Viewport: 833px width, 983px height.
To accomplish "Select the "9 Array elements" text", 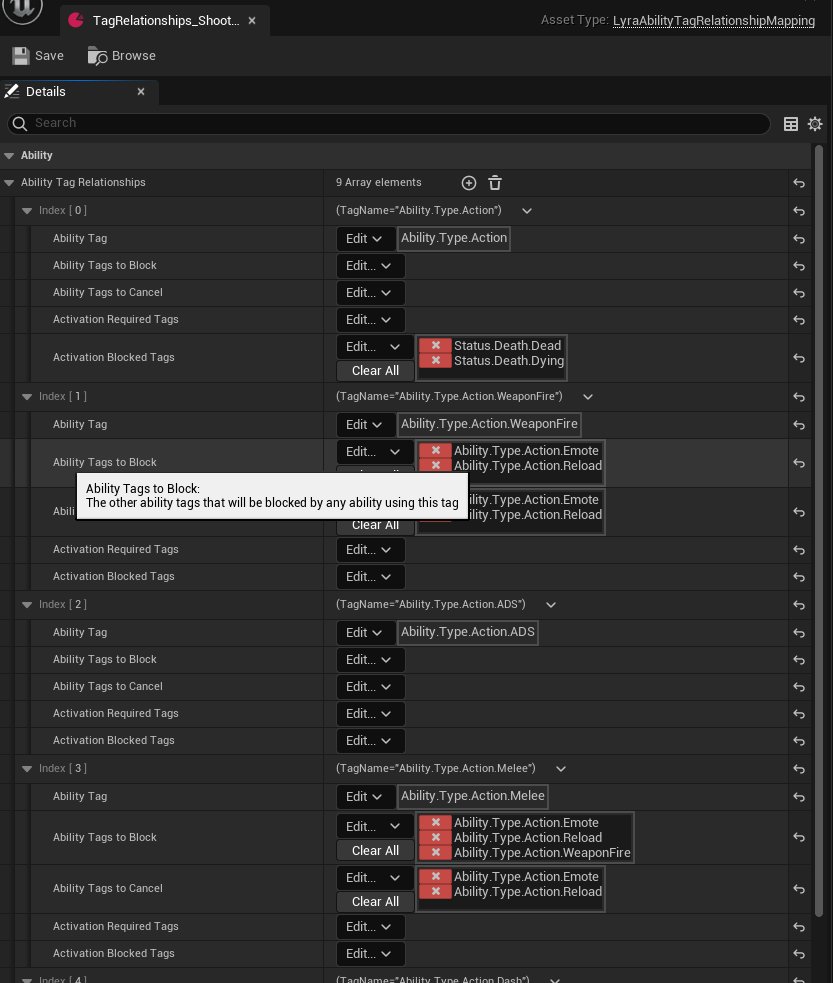I will [x=379, y=182].
